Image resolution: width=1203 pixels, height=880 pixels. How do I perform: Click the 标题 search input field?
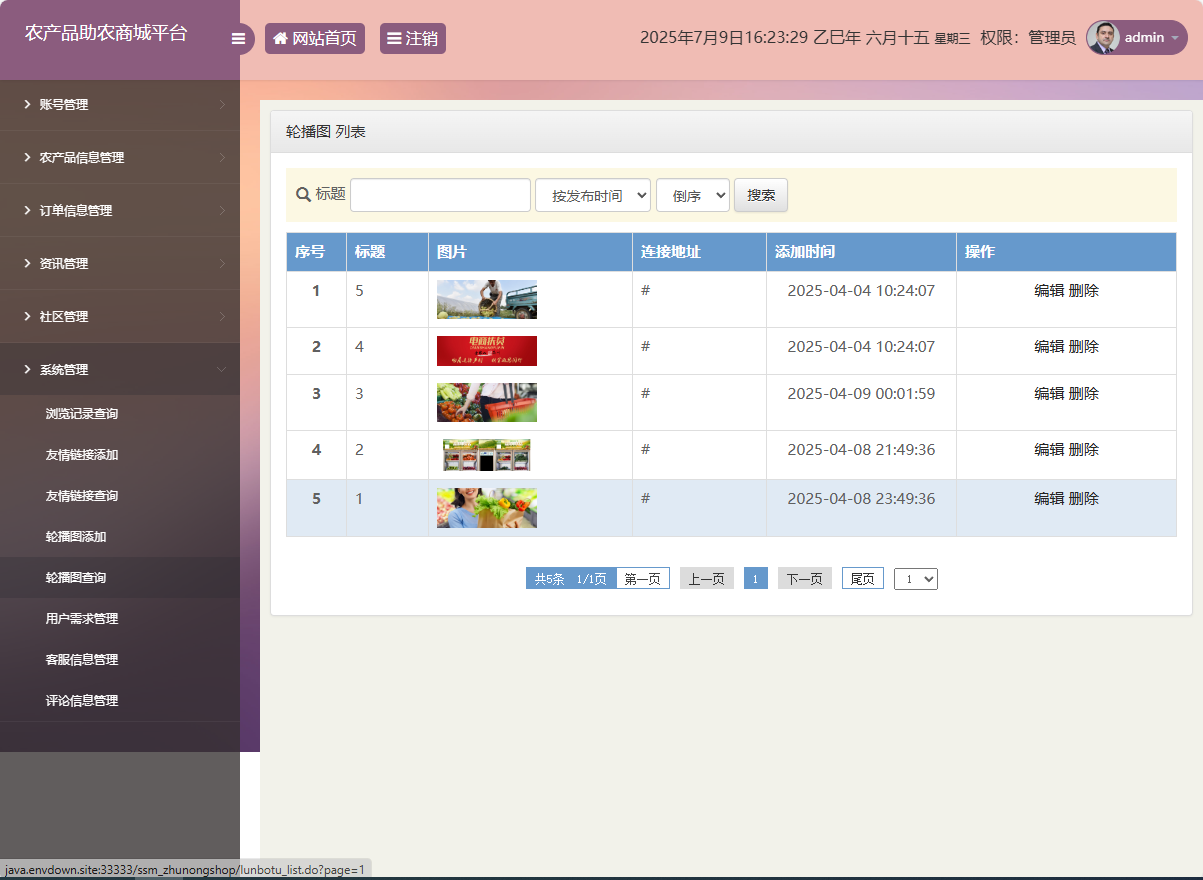pyautogui.click(x=440, y=194)
